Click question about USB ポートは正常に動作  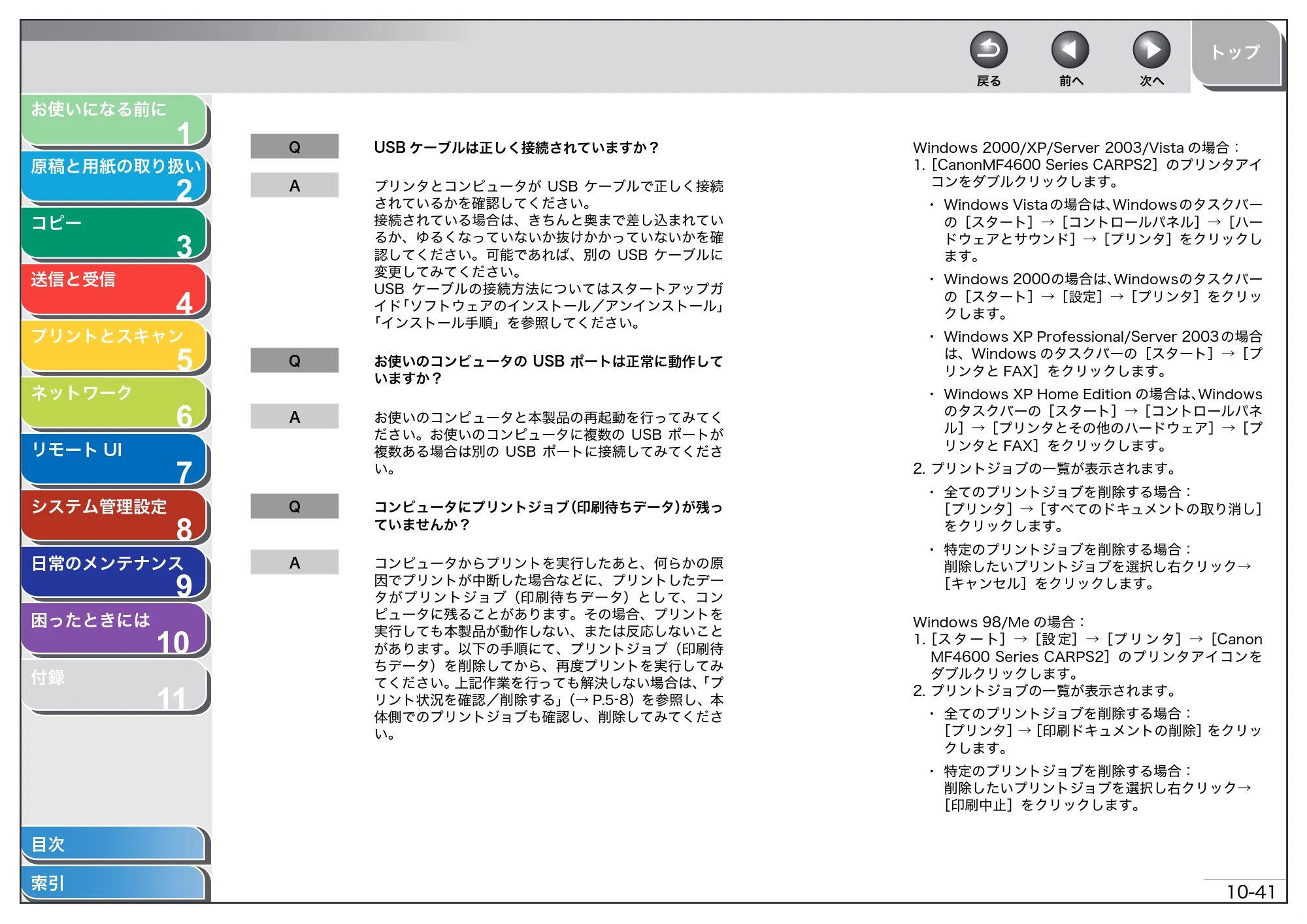(x=548, y=370)
